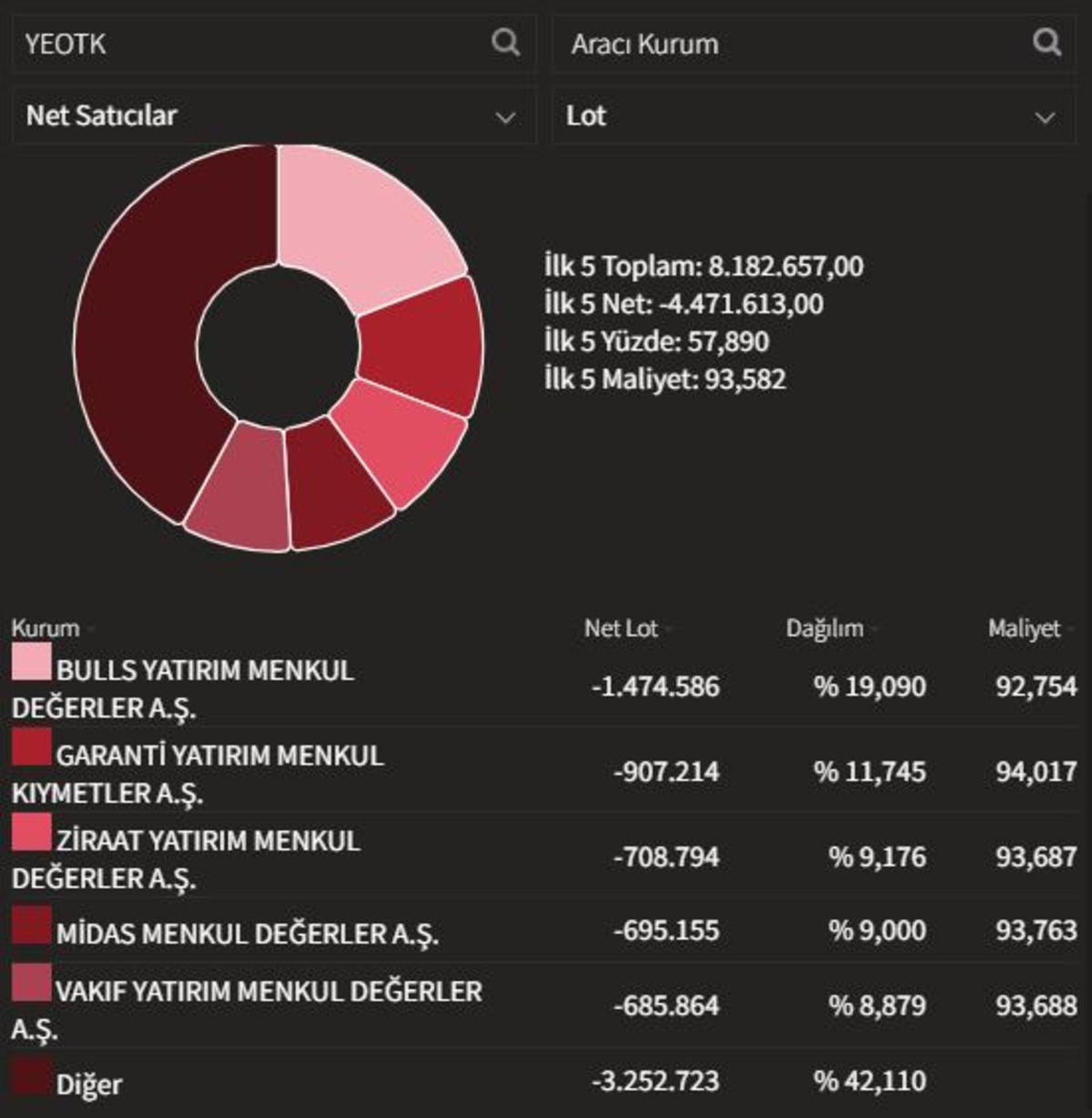This screenshot has height=1118, width=1092.
Task: Click distribution value % 9,000
Action: point(877,931)
